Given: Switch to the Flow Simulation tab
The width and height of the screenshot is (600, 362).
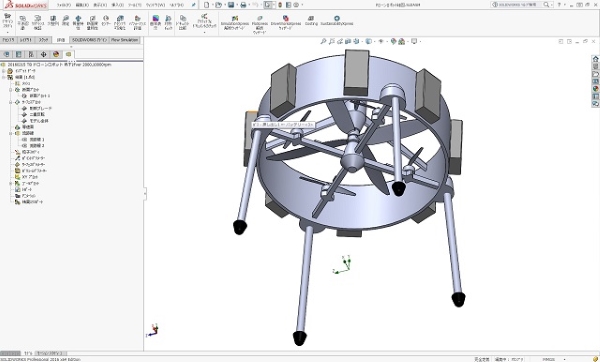Looking at the screenshot, I should 124,40.
